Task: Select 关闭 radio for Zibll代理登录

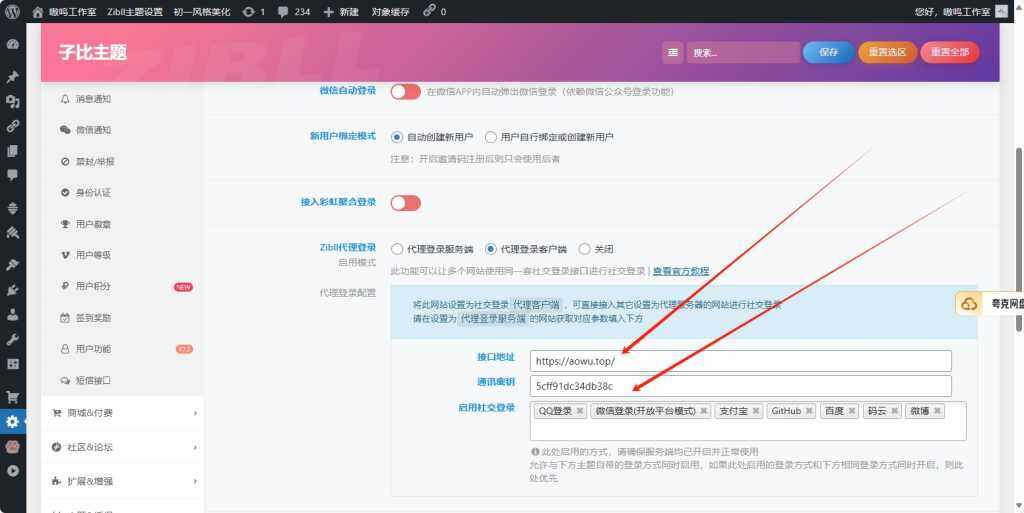Action: pos(584,249)
